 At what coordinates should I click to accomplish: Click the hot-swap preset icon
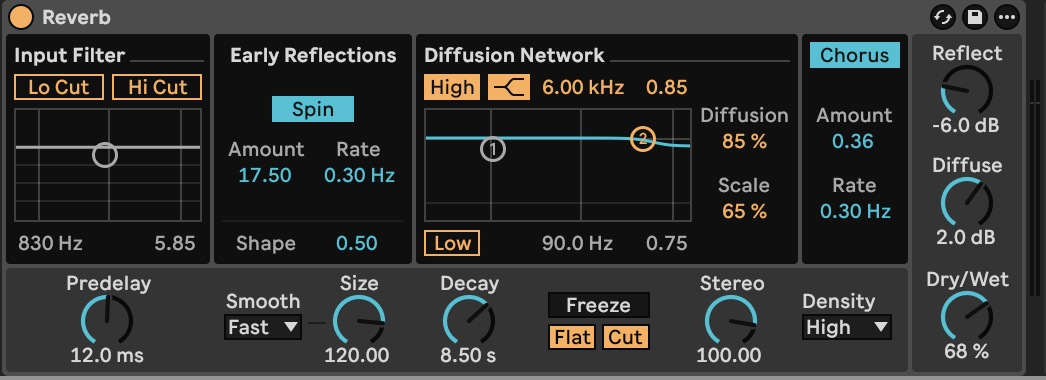click(x=943, y=17)
